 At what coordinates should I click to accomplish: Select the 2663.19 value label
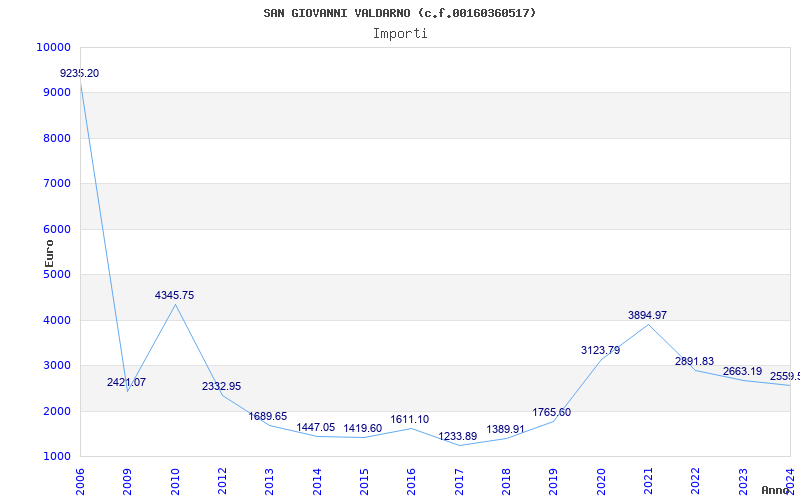click(742, 371)
